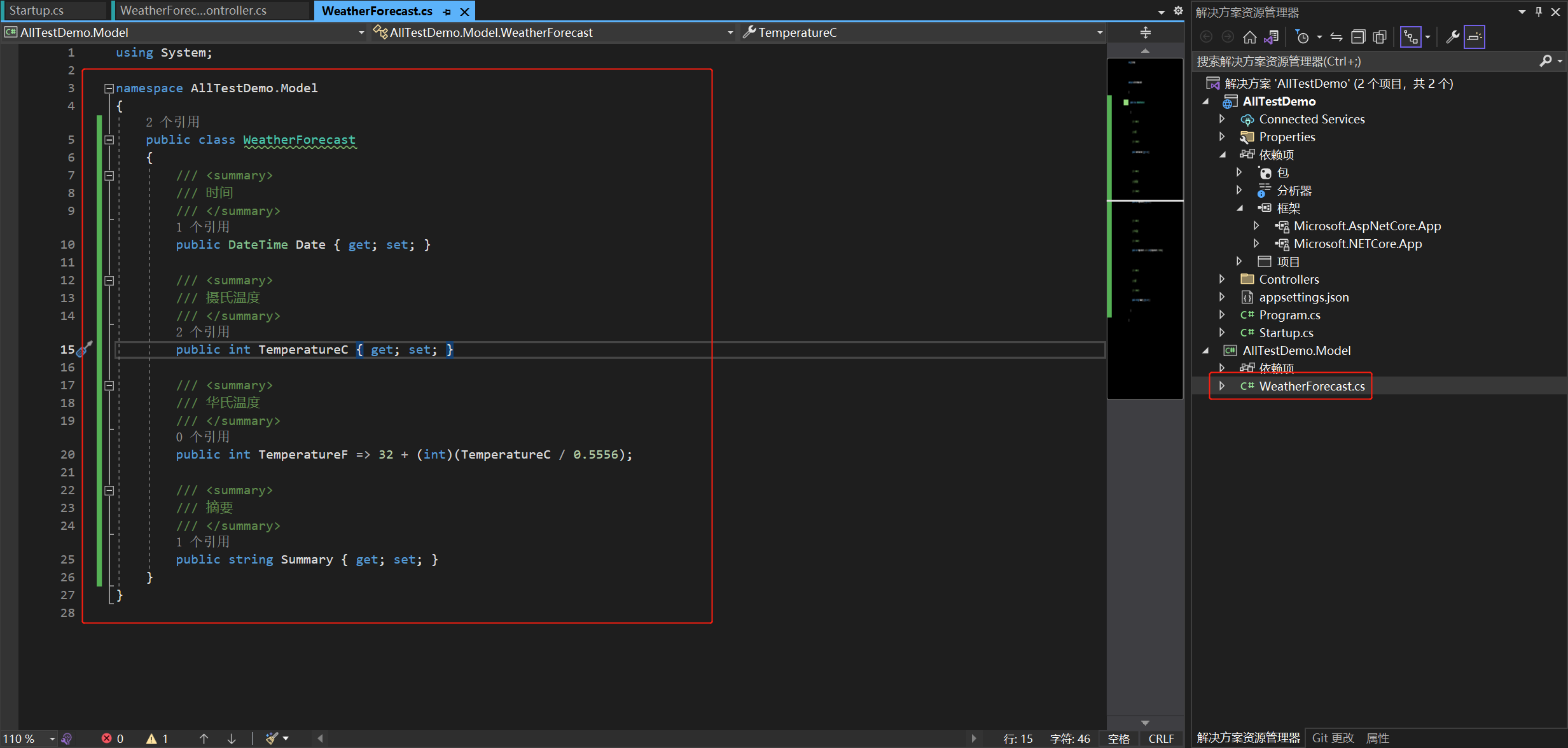
Task: Open the nested view options dropdown arrow
Action: click(x=1427, y=37)
